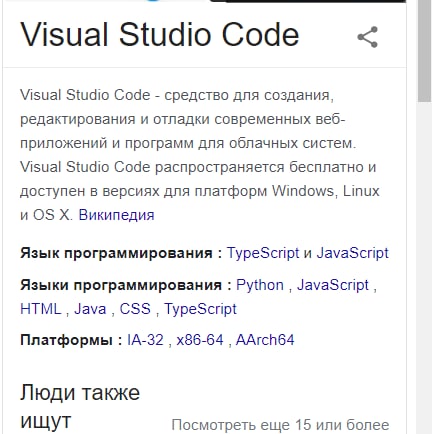The width and height of the screenshot is (432, 434).
Task: Click the share icon next to Visual Studio Code
Action: tap(367, 37)
